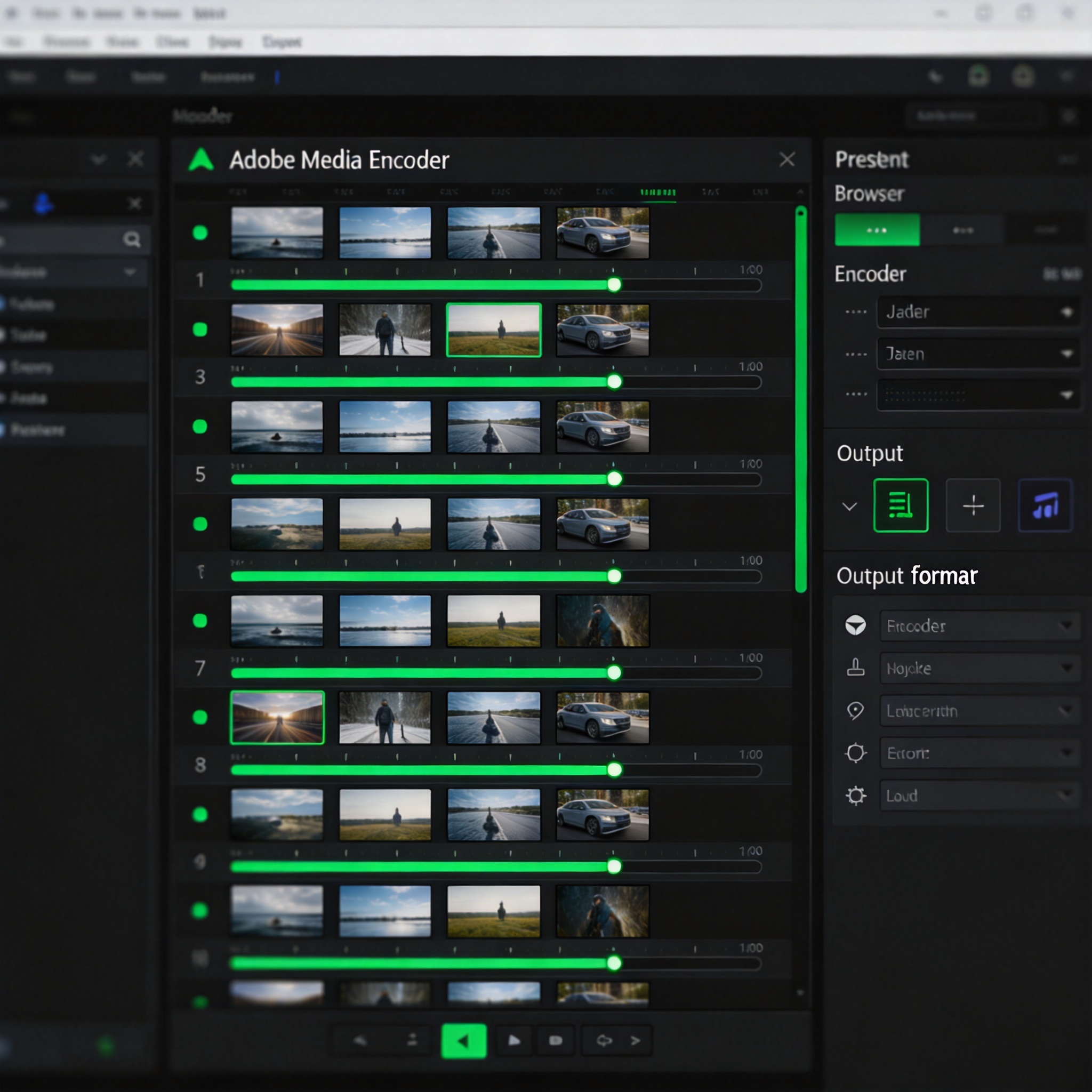This screenshot has height=1092, width=1092.
Task: Open the Hojoke output format dropdown
Action: [x=979, y=668]
